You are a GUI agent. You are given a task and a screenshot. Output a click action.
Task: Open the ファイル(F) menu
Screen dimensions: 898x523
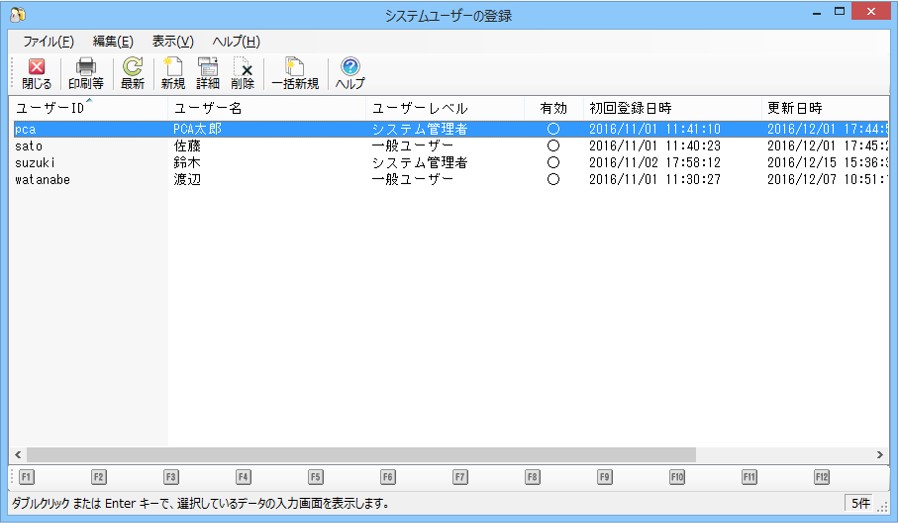tap(48, 41)
